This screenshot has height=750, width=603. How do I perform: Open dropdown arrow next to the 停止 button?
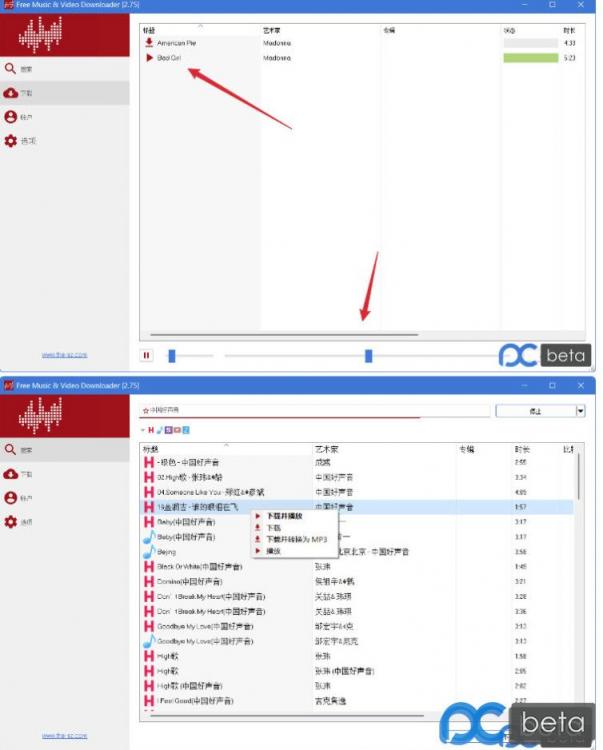580,411
